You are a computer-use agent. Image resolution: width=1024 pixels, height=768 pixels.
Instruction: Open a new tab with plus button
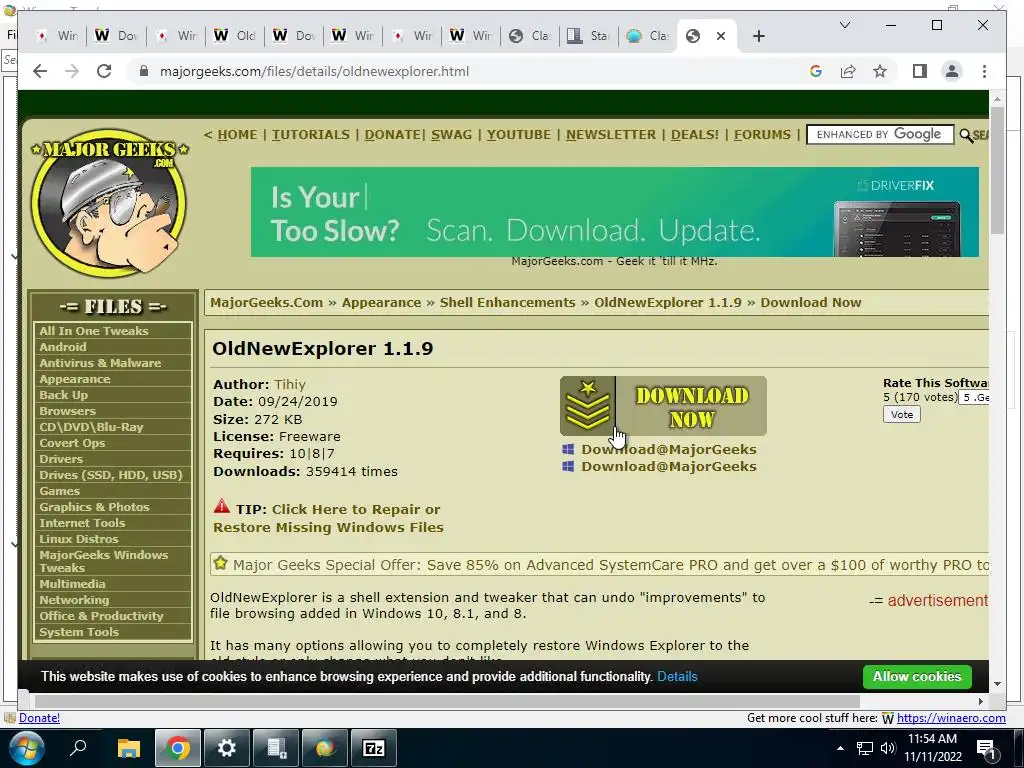[758, 36]
